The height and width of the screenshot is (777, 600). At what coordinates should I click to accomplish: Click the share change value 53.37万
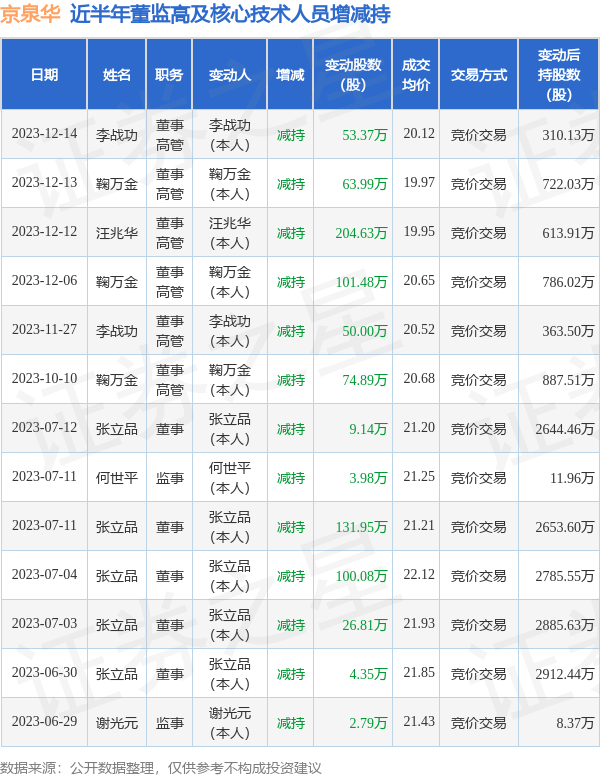click(364, 135)
